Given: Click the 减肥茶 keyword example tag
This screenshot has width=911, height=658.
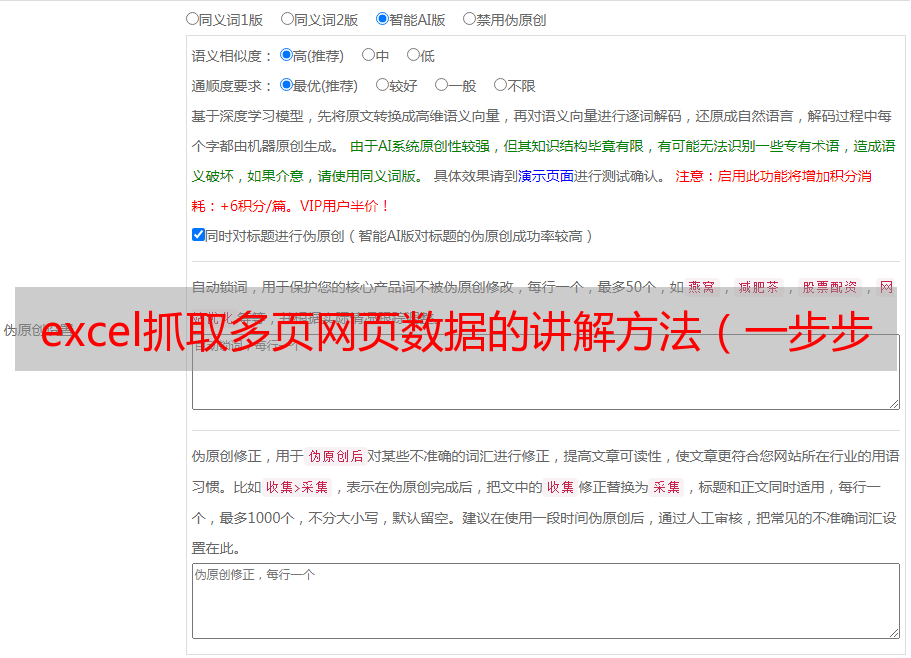Looking at the screenshot, I should click(x=758, y=287).
